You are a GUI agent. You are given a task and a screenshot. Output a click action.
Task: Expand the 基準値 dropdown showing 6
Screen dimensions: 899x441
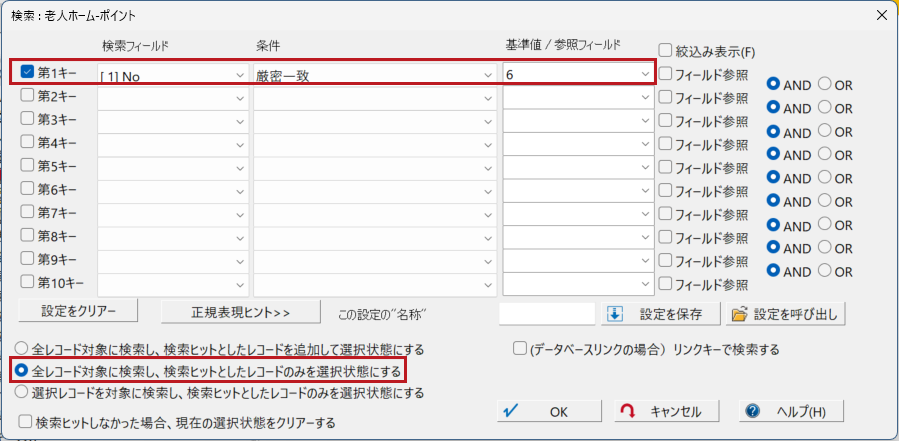tap(644, 74)
